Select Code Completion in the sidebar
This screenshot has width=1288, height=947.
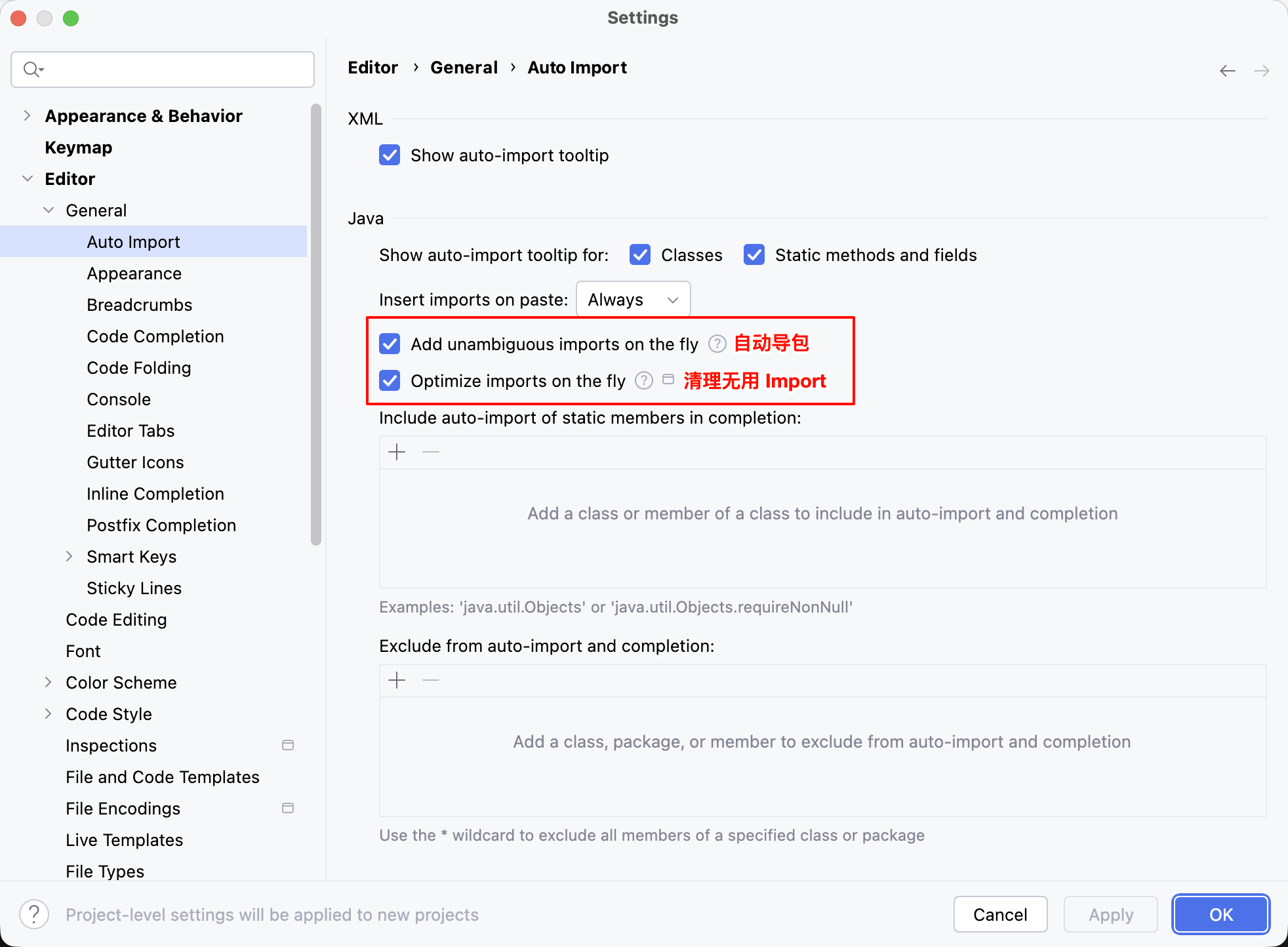click(x=155, y=336)
